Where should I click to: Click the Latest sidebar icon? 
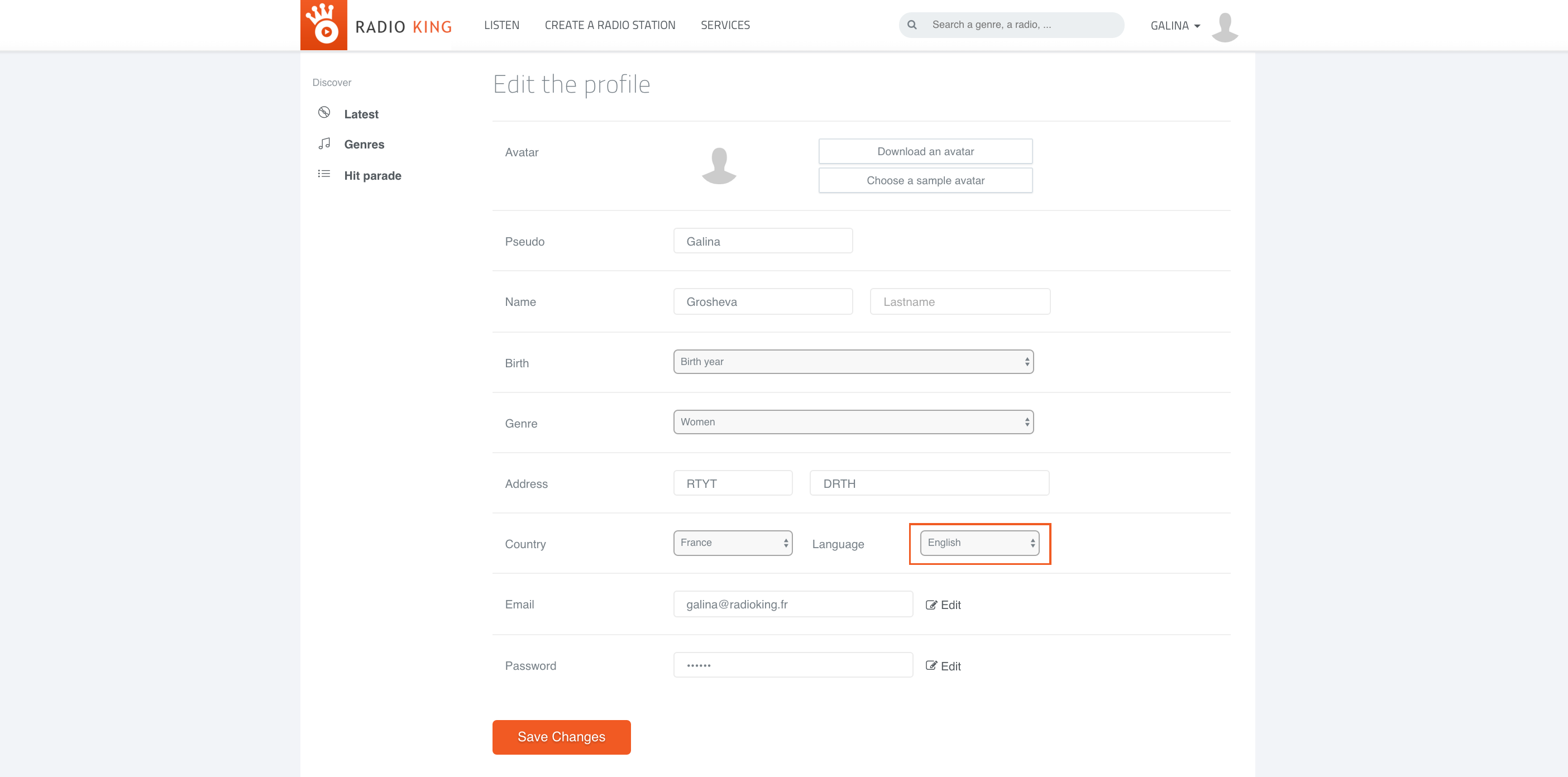324,113
